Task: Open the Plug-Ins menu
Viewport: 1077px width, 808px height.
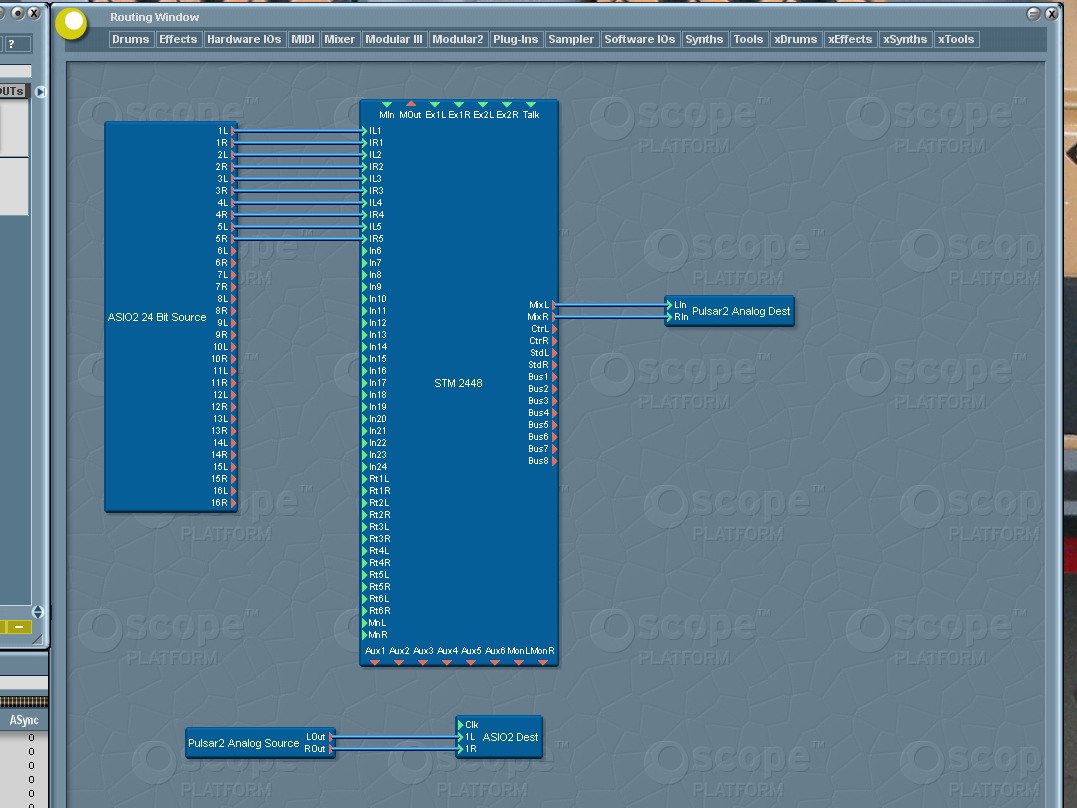Action: (x=515, y=40)
